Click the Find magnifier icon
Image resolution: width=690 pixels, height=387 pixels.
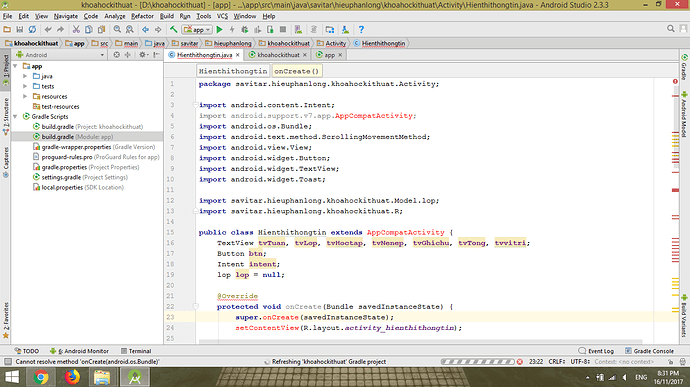coord(117,29)
